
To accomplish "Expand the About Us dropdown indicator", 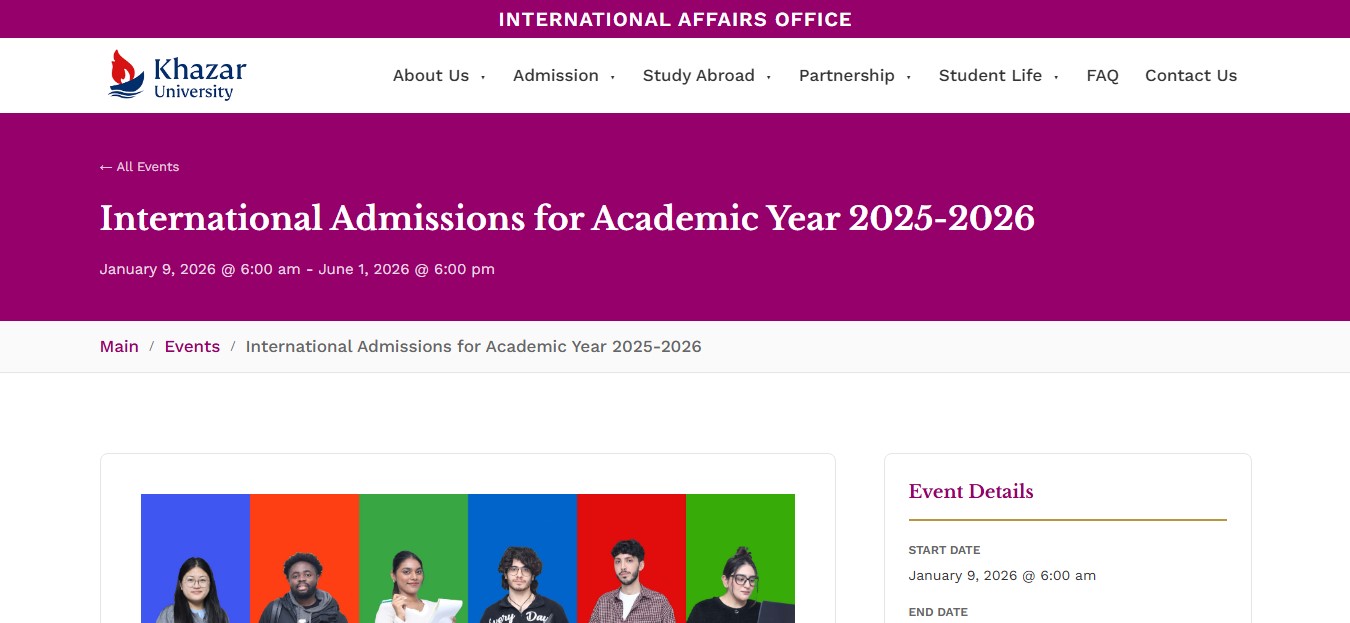I will click(483, 77).
